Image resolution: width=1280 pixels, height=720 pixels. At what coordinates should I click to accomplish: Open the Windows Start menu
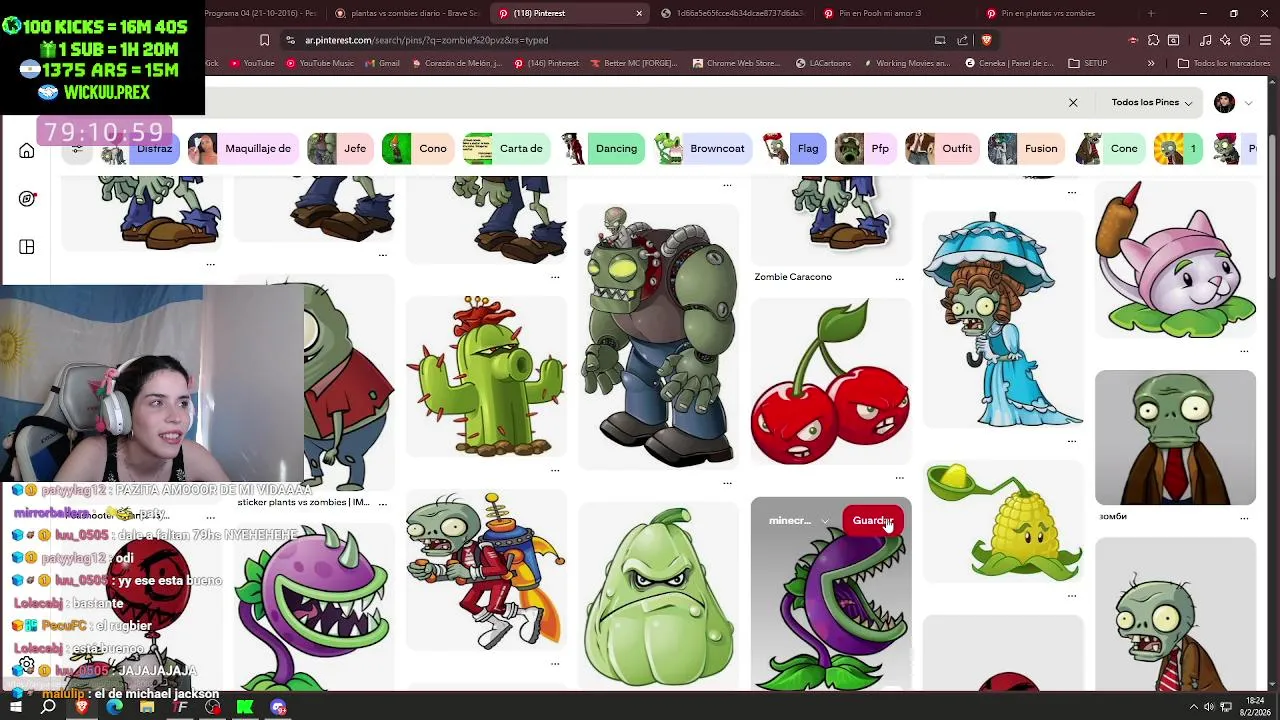[x=16, y=707]
